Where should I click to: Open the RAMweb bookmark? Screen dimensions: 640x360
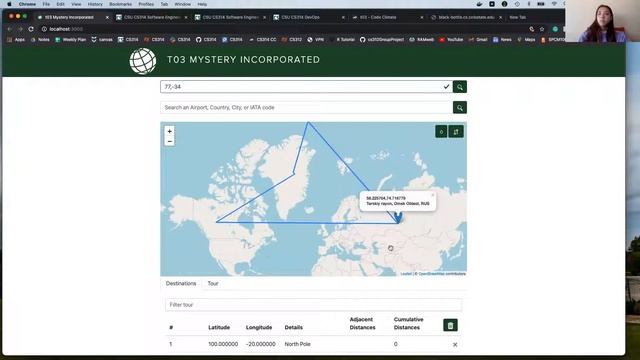(422, 40)
